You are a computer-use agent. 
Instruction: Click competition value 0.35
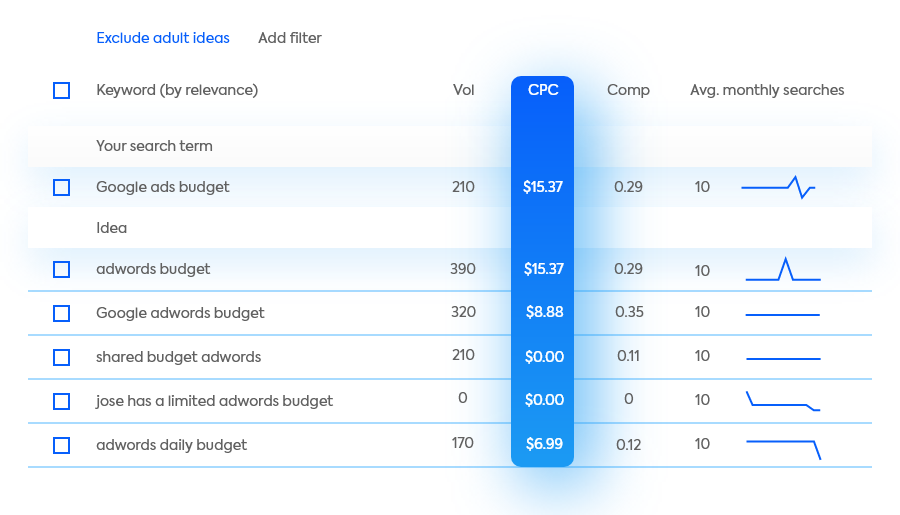(629, 312)
